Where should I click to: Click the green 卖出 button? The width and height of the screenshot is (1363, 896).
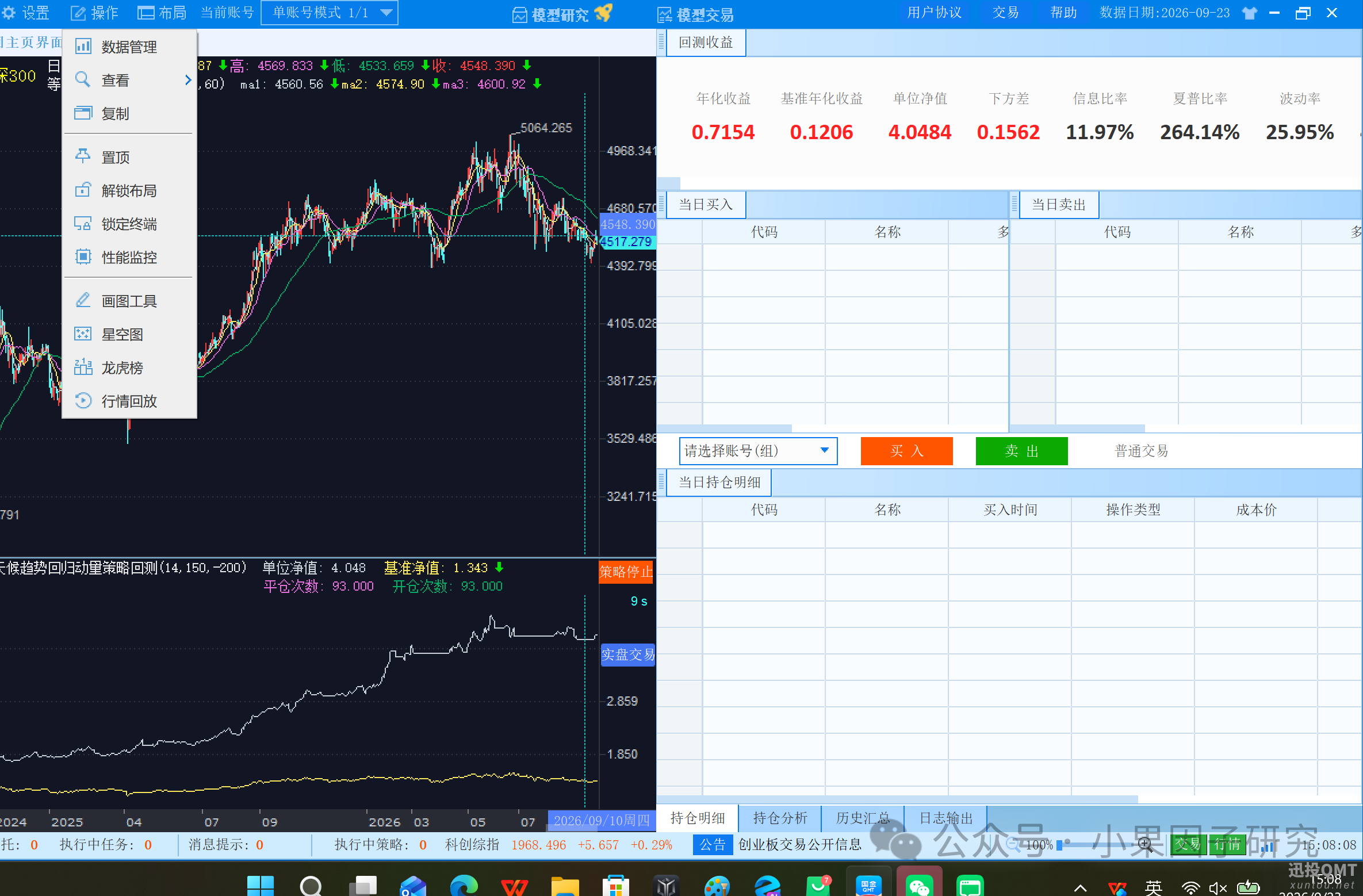click(1021, 451)
